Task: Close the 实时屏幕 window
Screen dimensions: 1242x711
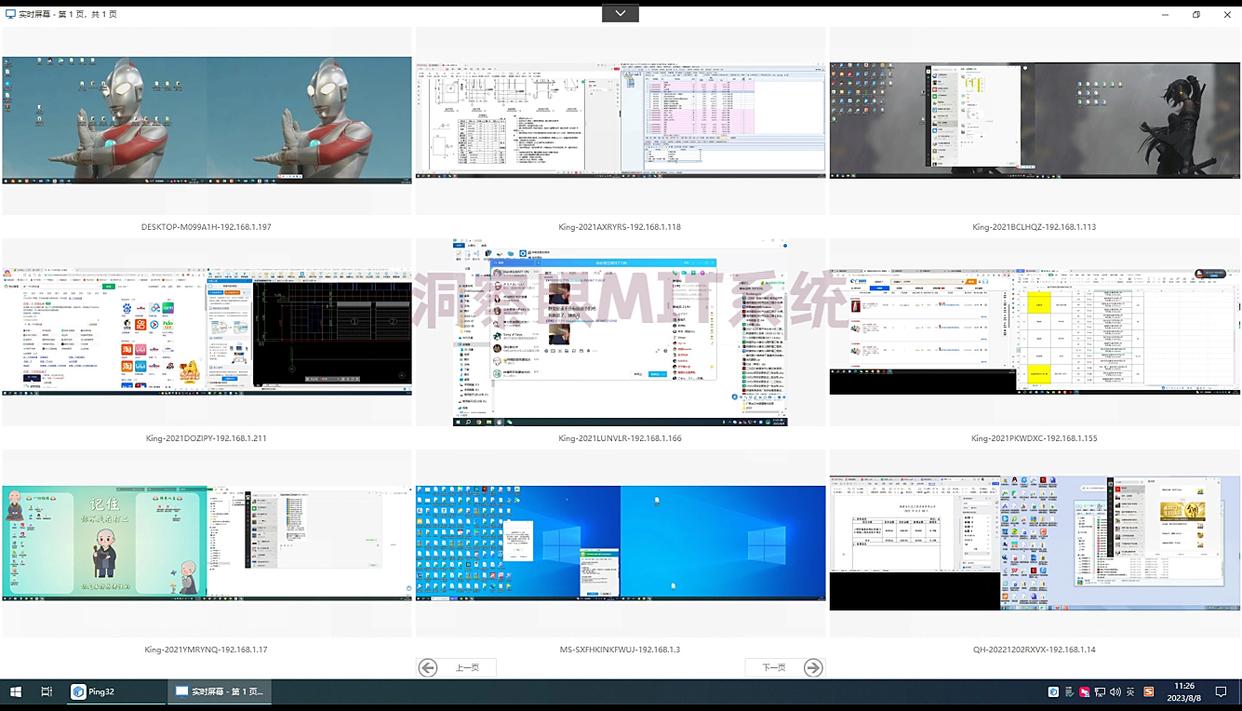Action: (x=1227, y=14)
